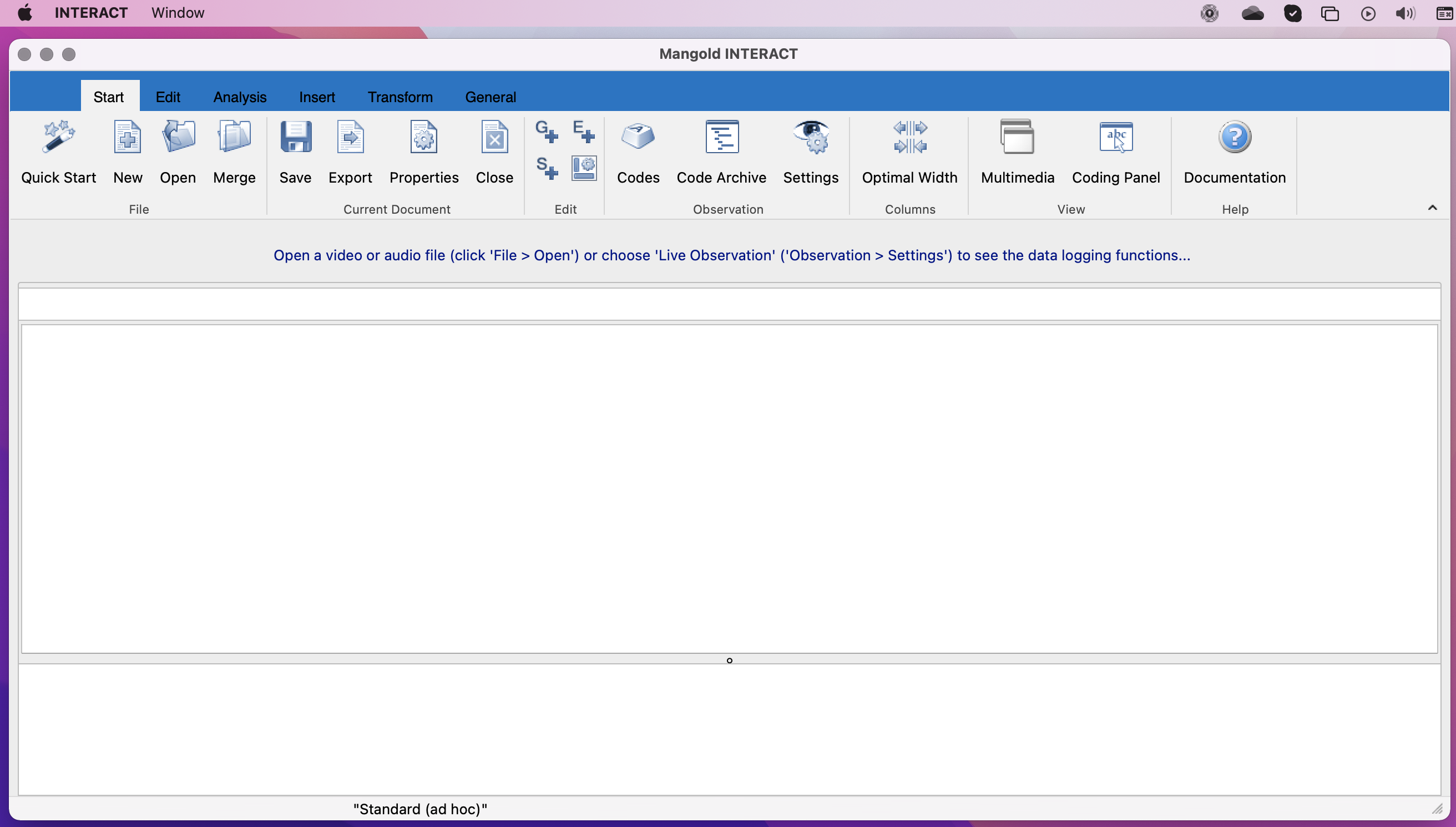The image size is (1456, 827).
Task: Click the pane splitter handle dot
Action: click(x=730, y=660)
